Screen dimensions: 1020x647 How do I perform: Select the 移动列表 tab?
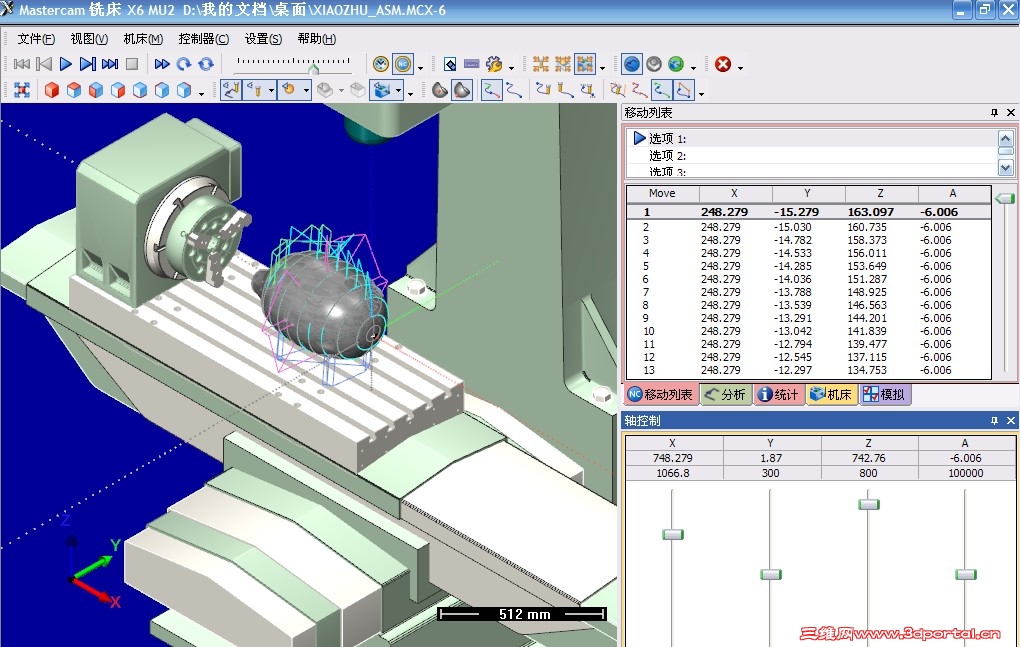661,394
